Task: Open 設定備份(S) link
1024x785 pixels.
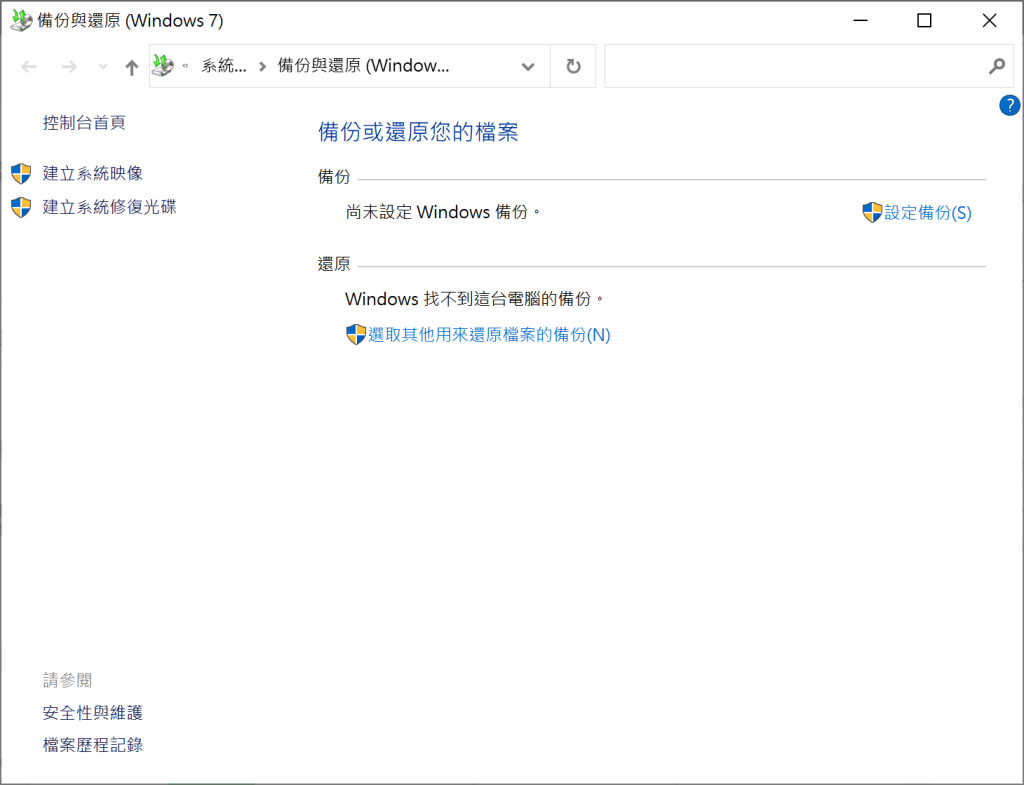Action: [927, 213]
